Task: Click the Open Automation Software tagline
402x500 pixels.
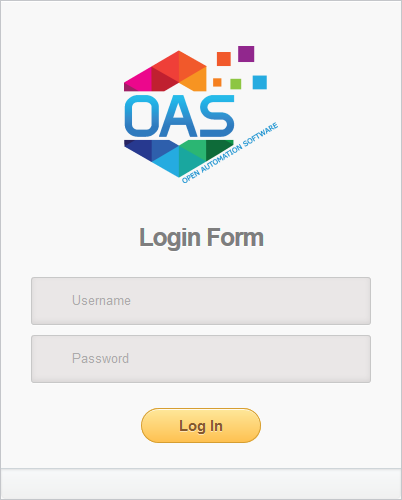Action: [230, 153]
